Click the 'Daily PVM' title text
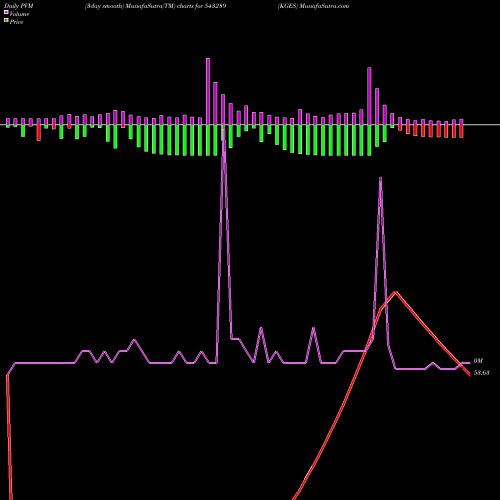 point(19,6)
